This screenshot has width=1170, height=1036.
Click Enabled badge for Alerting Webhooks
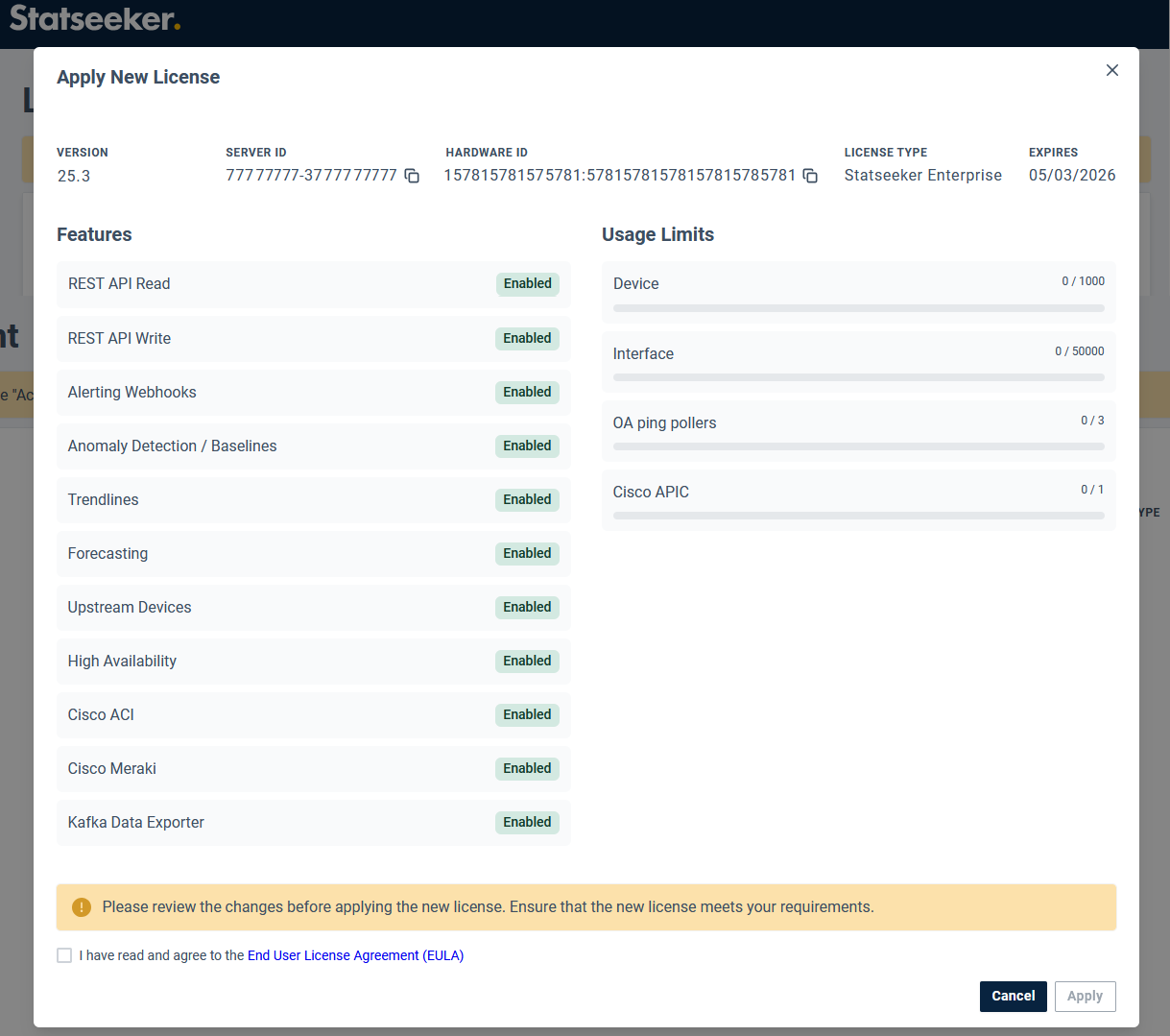point(527,393)
